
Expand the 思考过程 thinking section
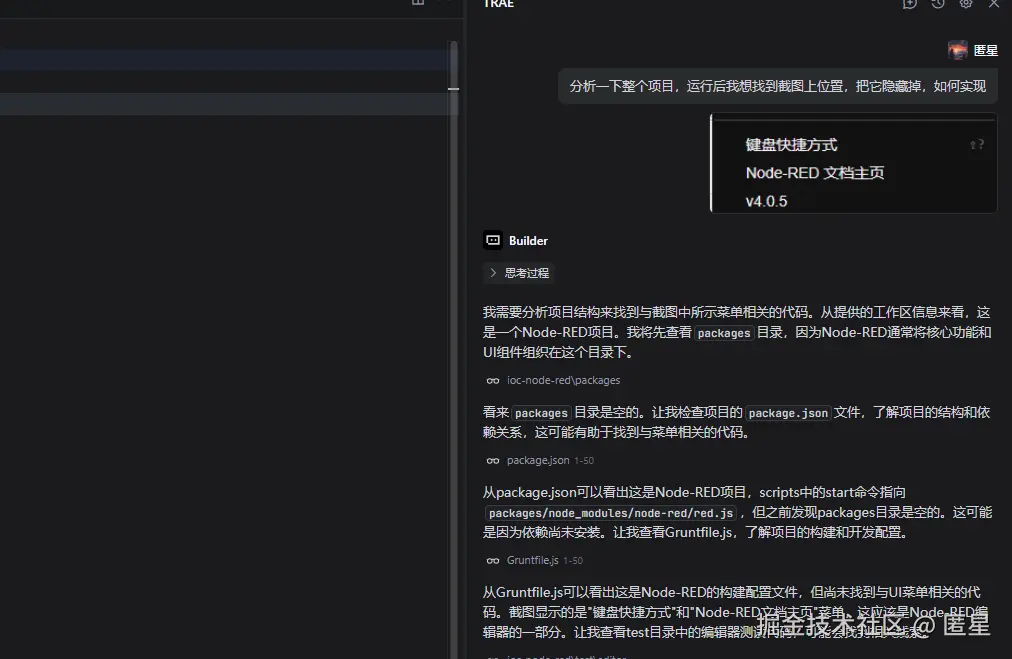pos(519,273)
